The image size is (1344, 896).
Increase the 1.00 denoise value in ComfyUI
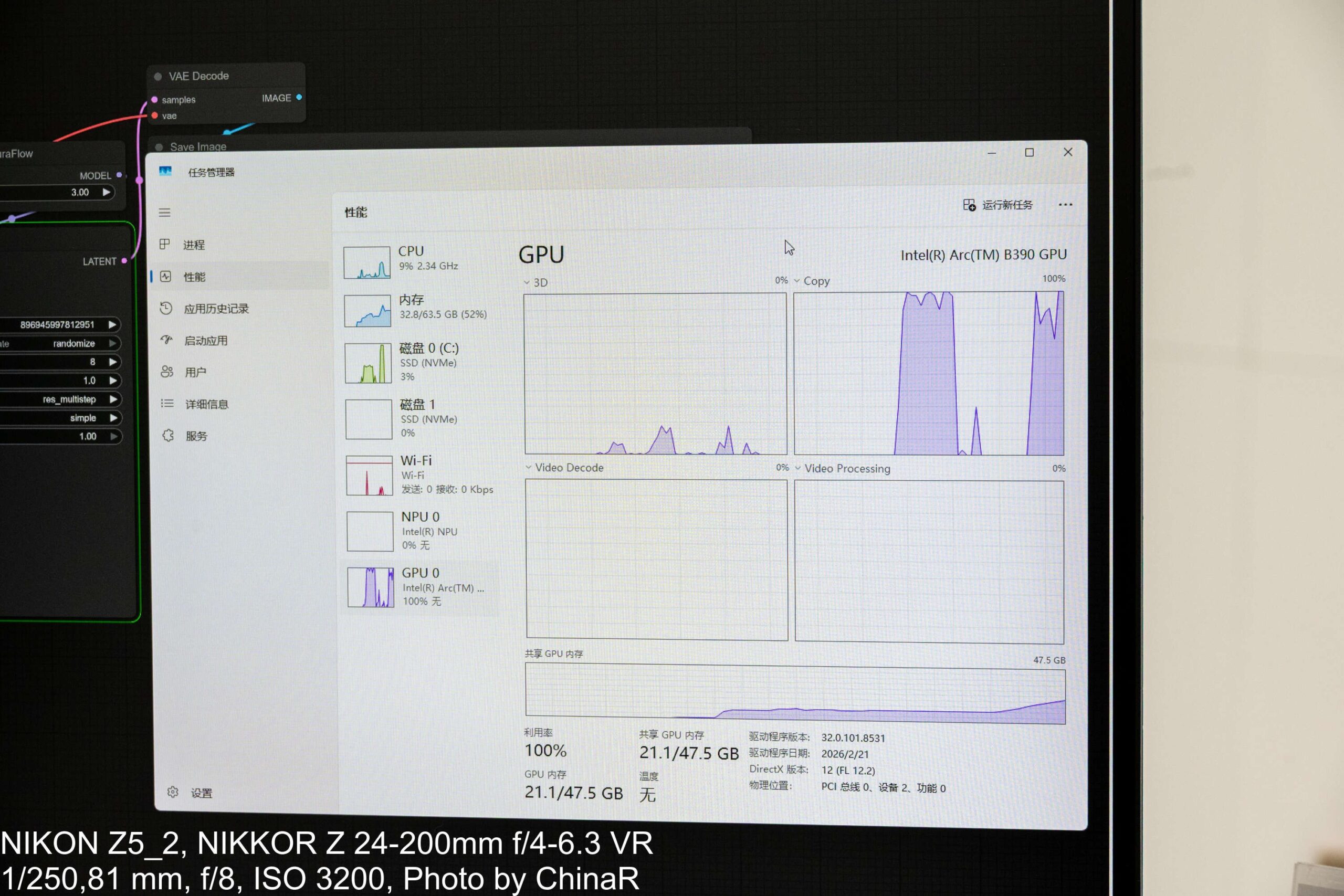[114, 437]
